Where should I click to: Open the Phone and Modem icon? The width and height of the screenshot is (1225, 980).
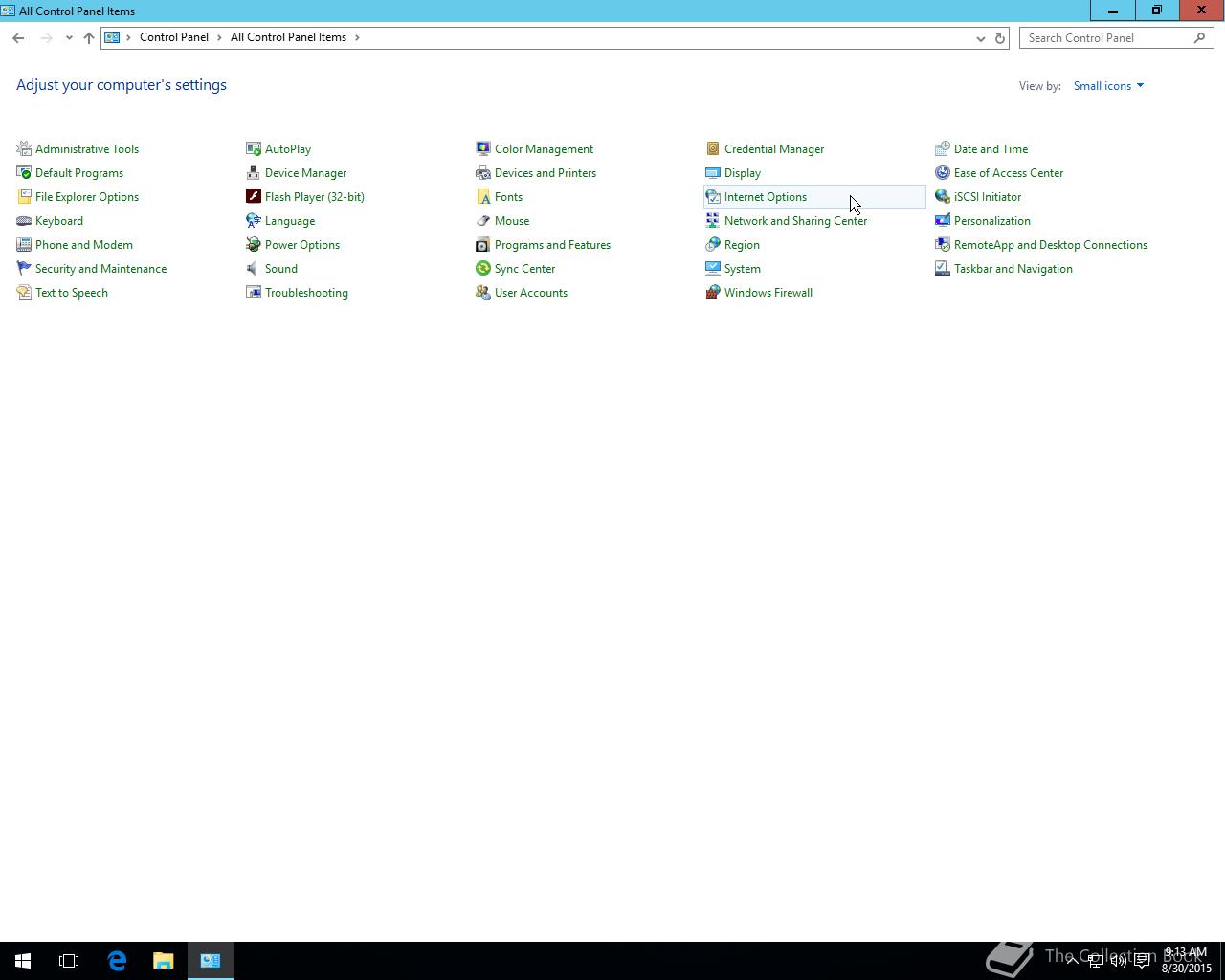24,244
